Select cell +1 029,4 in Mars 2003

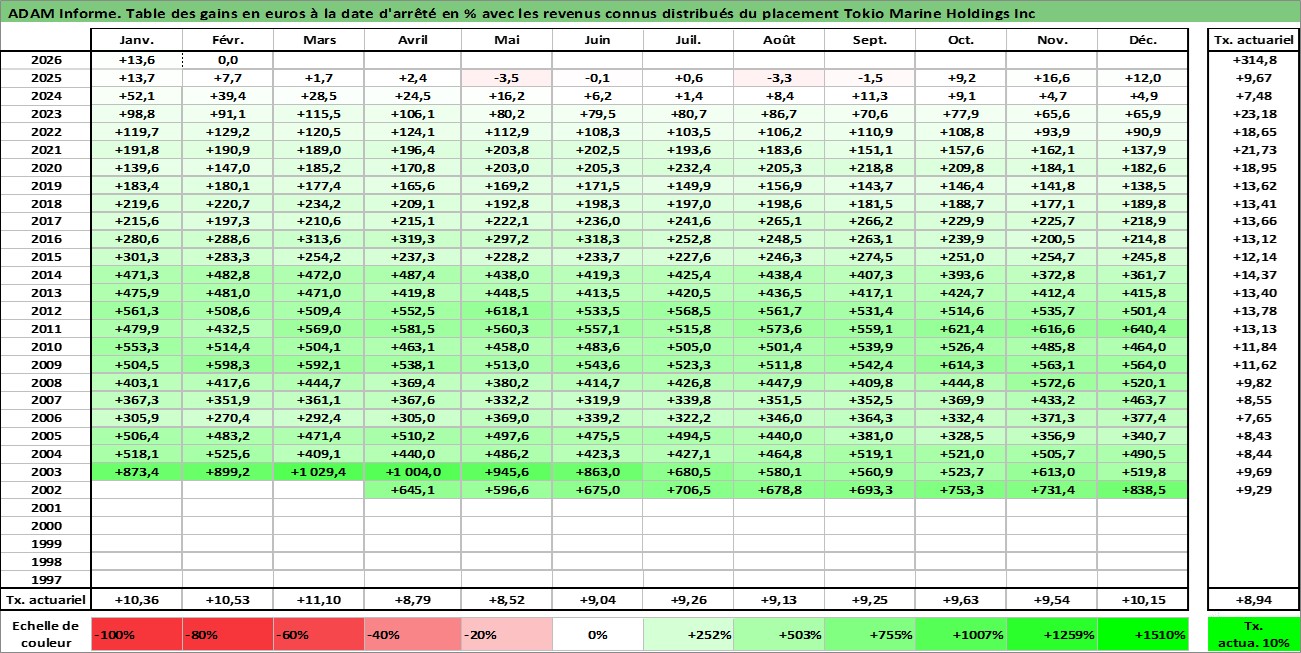(x=318, y=472)
